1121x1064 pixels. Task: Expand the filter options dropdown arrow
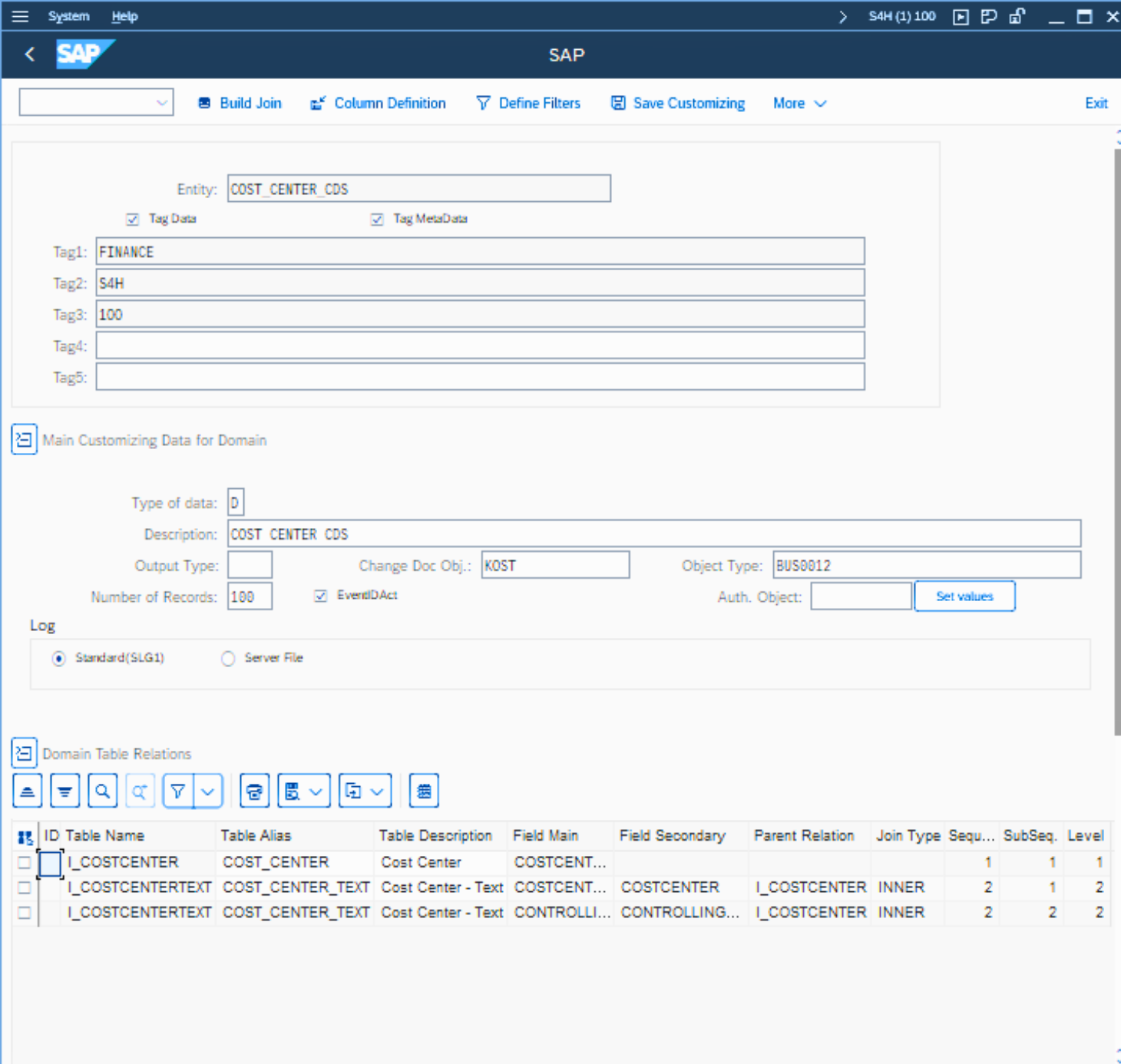(208, 791)
